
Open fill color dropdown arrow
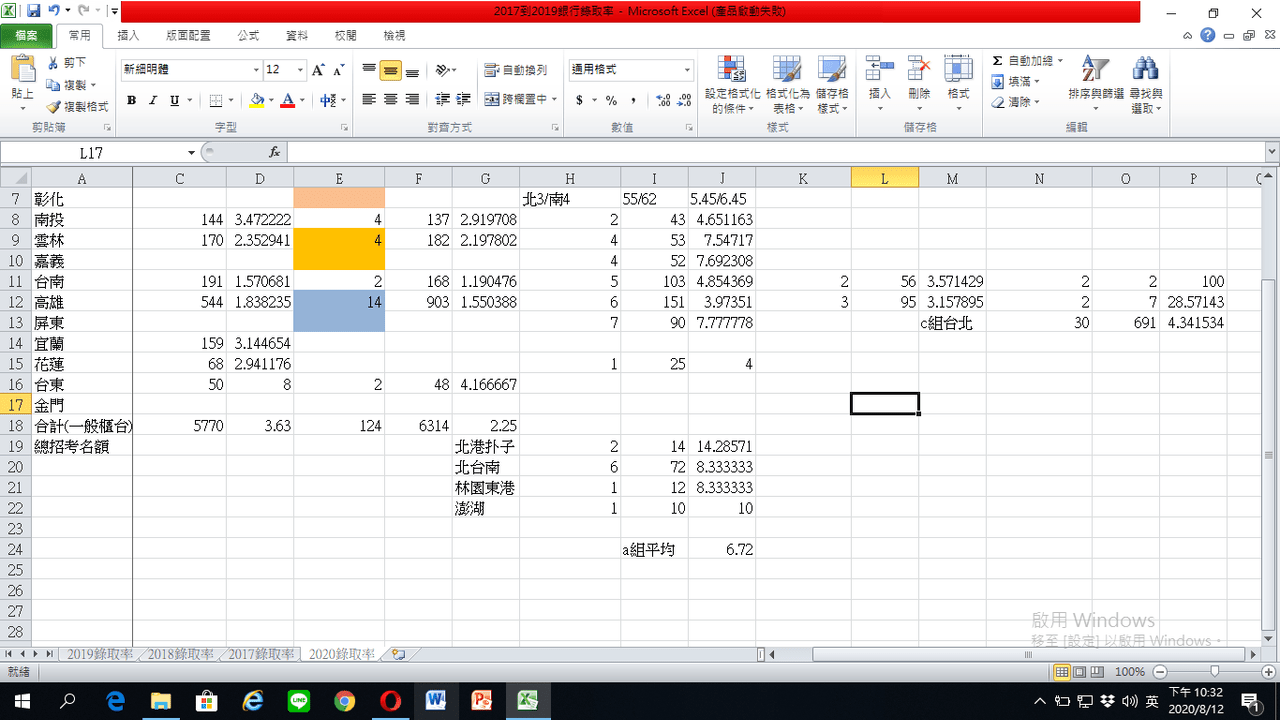[x=272, y=100]
